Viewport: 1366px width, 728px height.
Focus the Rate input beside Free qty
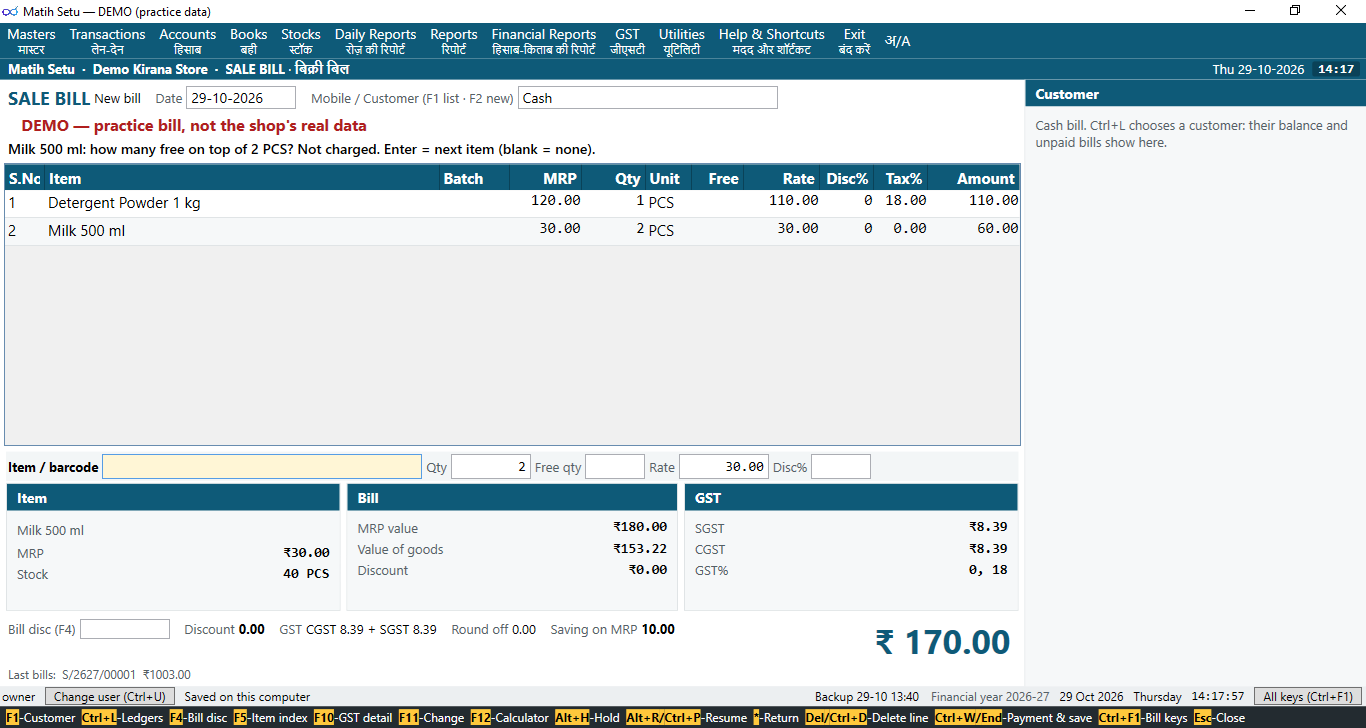pos(724,467)
